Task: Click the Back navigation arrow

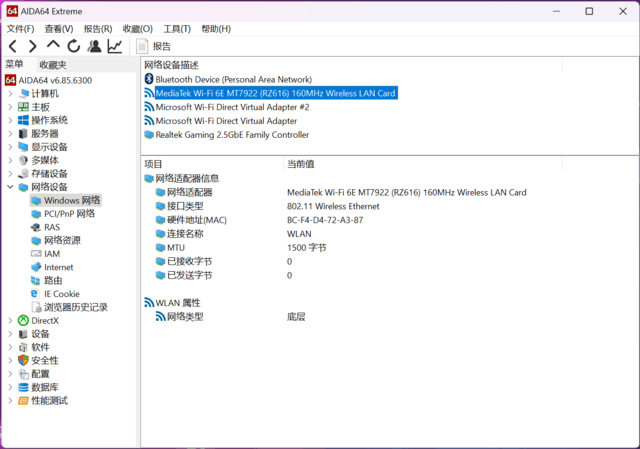Action: pyautogui.click(x=13, y=46)
